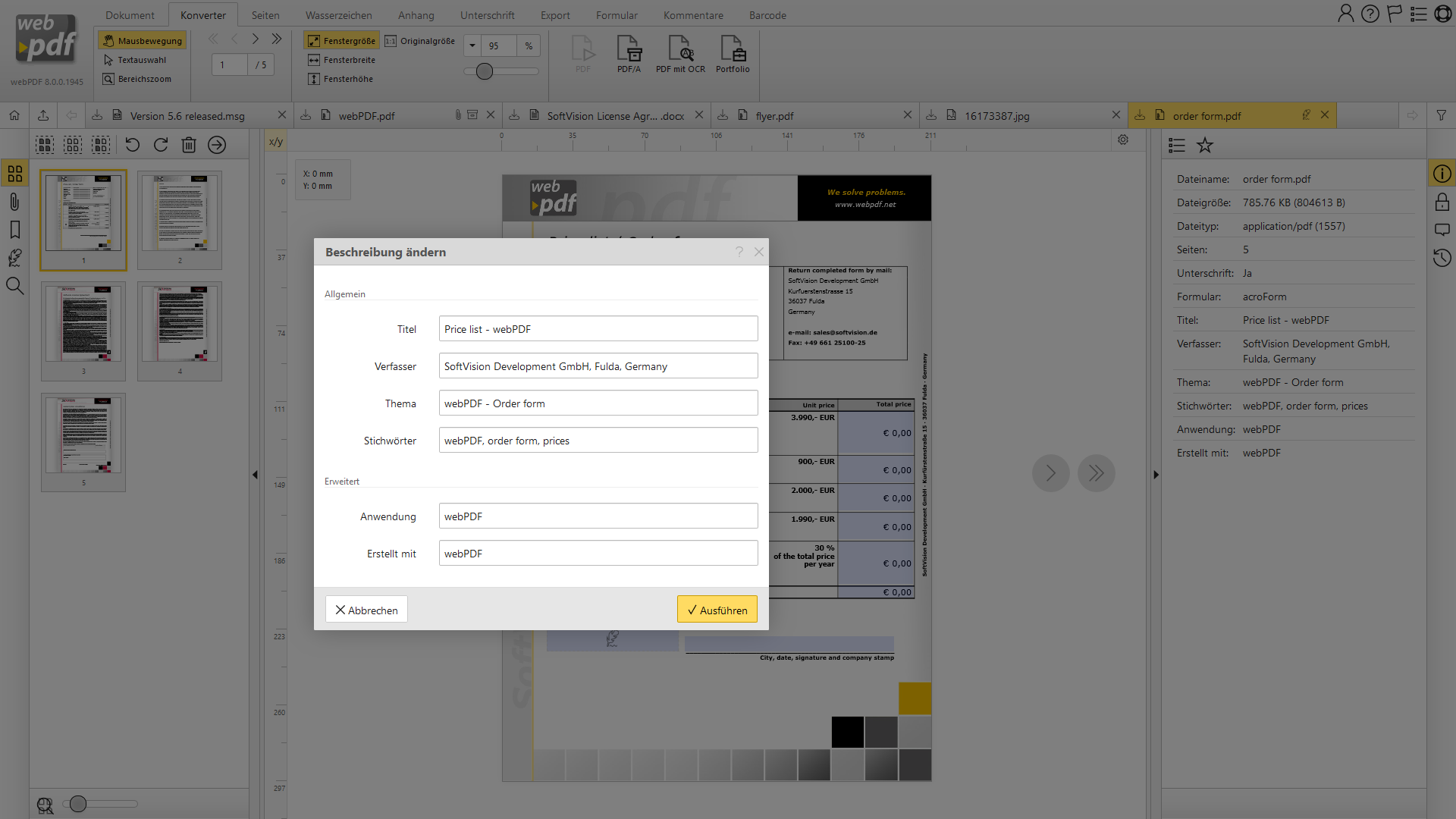The image size is (1456, 819).
Task: Open the flyer.pdf document tab
Action: [774, 116]
